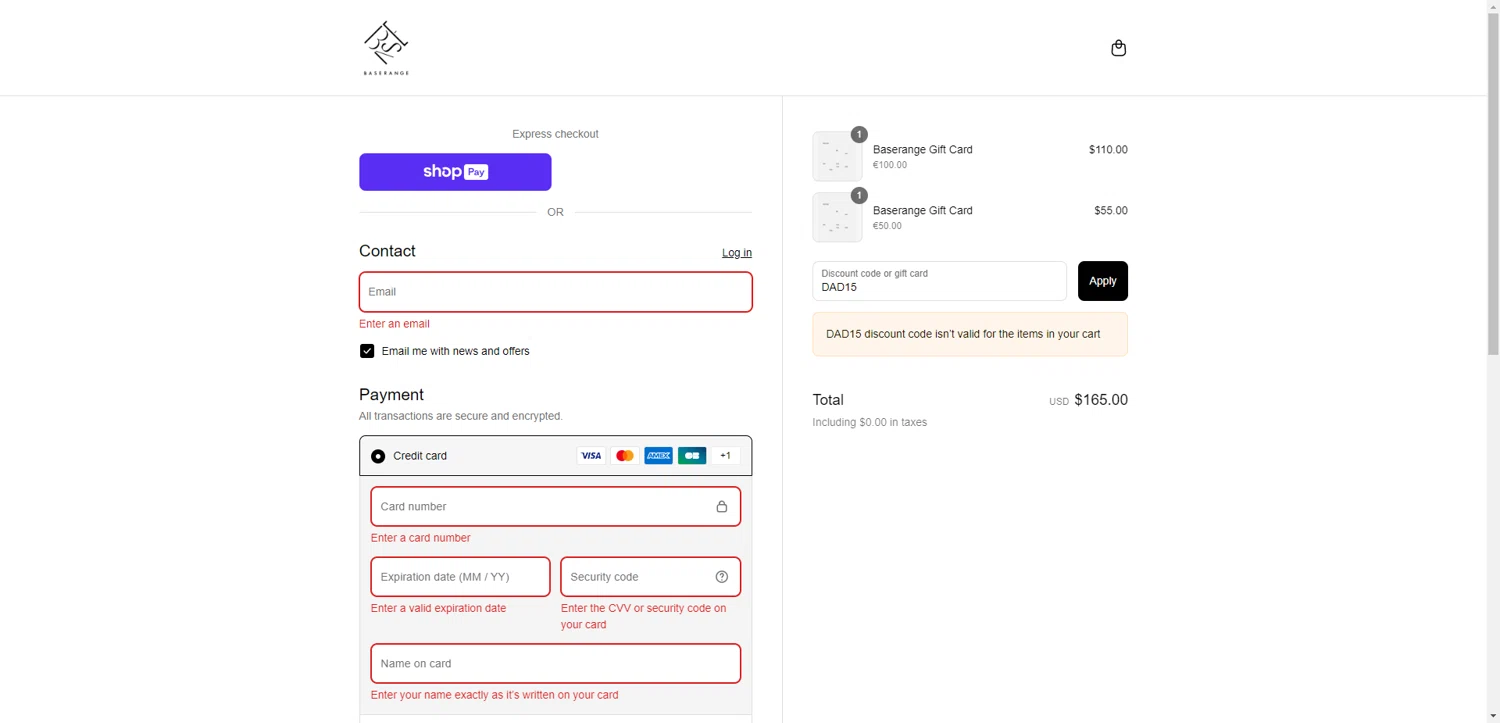Click the Express checkout label

tap(555, 134)
